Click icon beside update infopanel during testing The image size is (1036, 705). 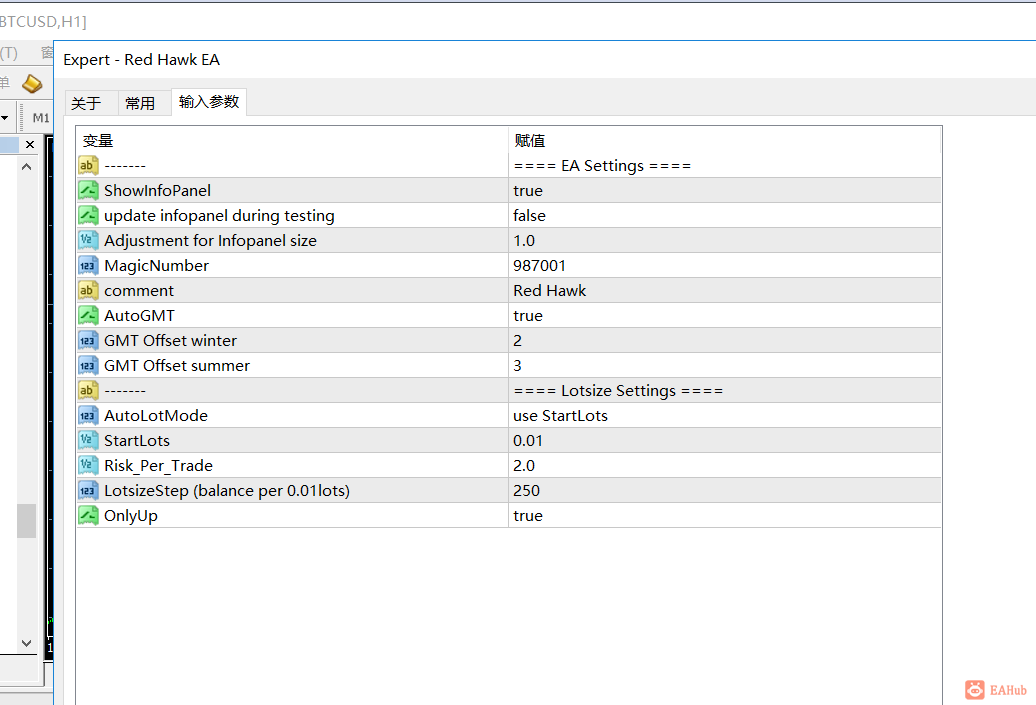[88, 215]
